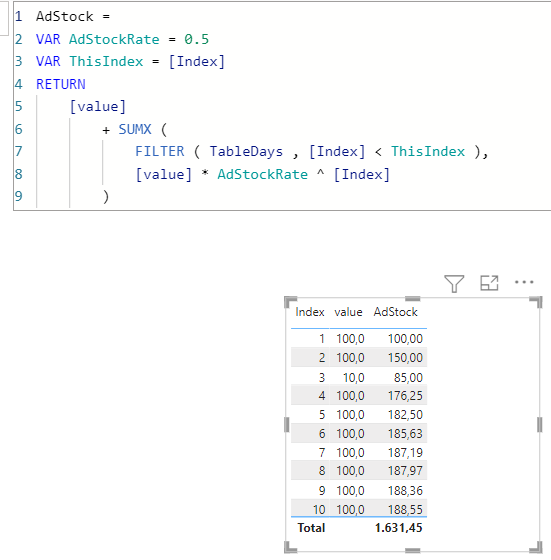Grab bottom-right resize handle of table visual
This screenshot has height=560, width=551.
click(x=536, y=547)
